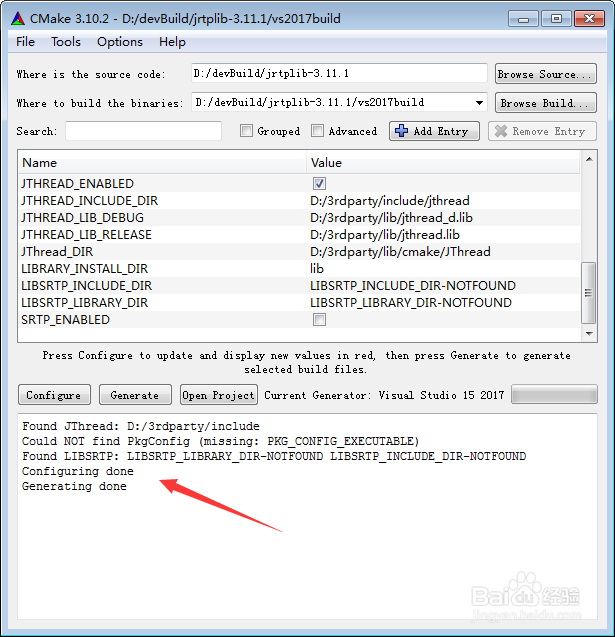This screenshot has width=615, height=637.
Task: Close the CMake window
Action: (x=589, y=19)
